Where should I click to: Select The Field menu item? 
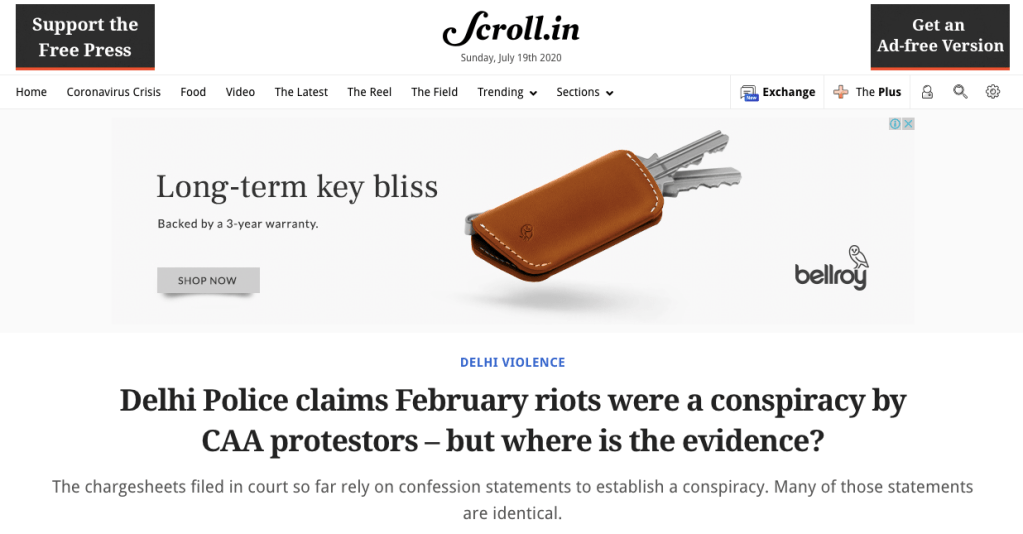tap(434, 92)
